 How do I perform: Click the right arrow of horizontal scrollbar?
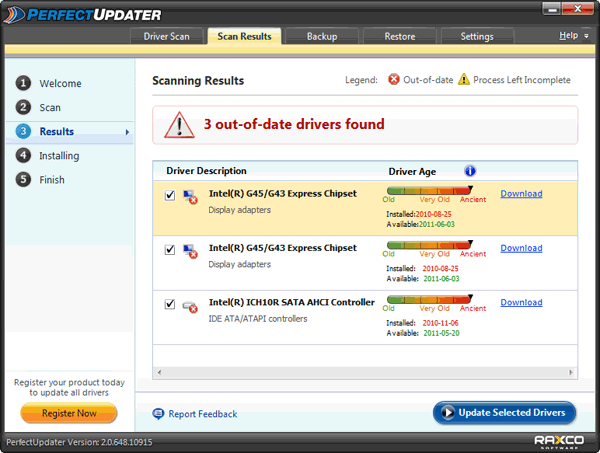pos(571,372)
